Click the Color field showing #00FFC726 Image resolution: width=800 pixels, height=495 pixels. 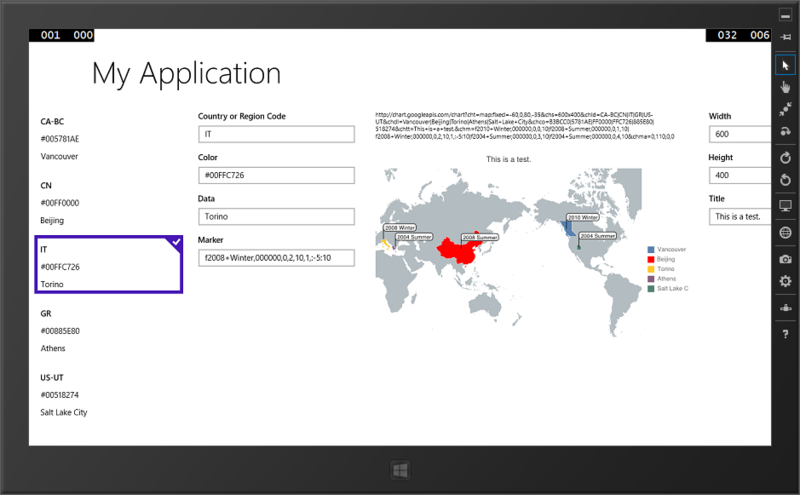pos(276,175)
